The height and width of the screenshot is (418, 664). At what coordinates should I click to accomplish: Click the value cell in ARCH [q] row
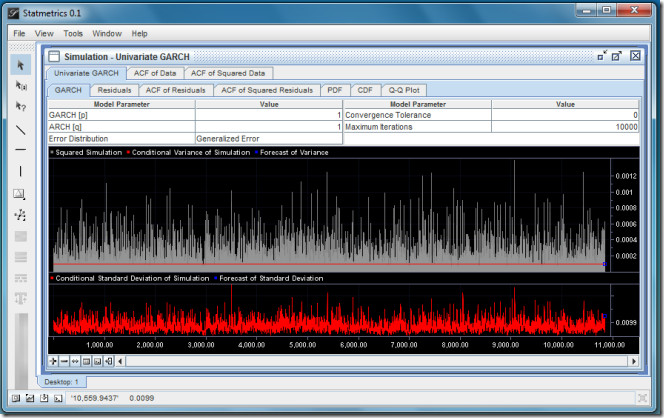[x=269, y=127]
